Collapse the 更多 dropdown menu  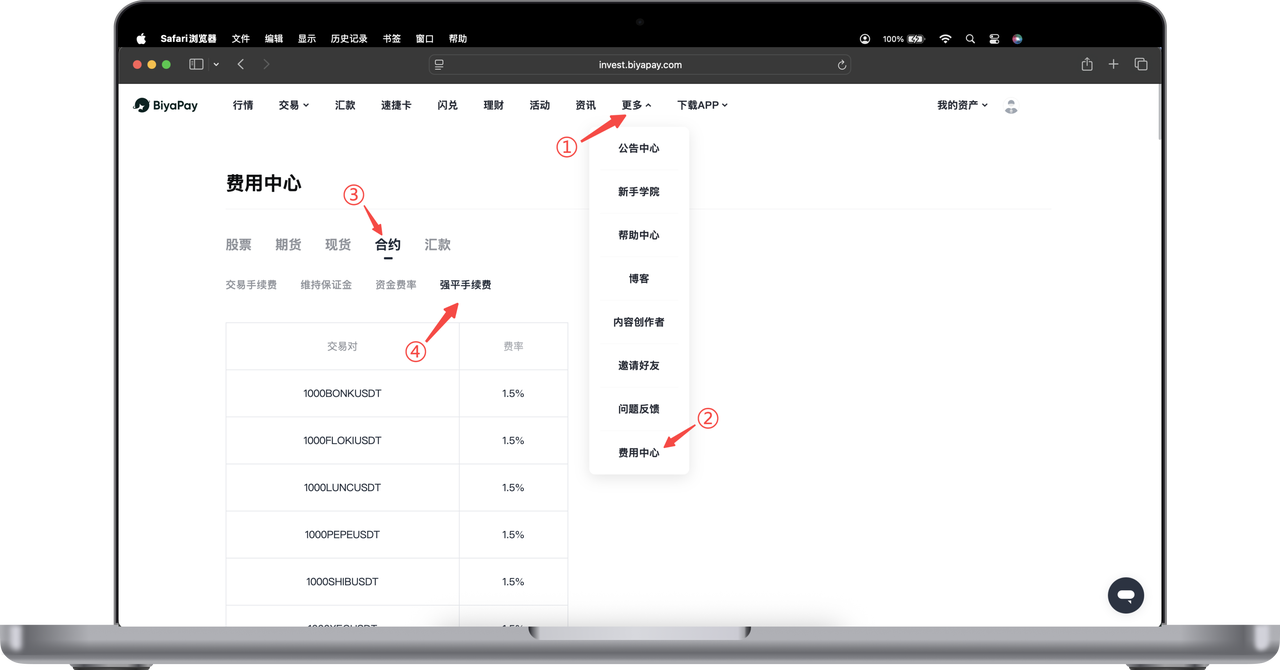pos(636,105)
